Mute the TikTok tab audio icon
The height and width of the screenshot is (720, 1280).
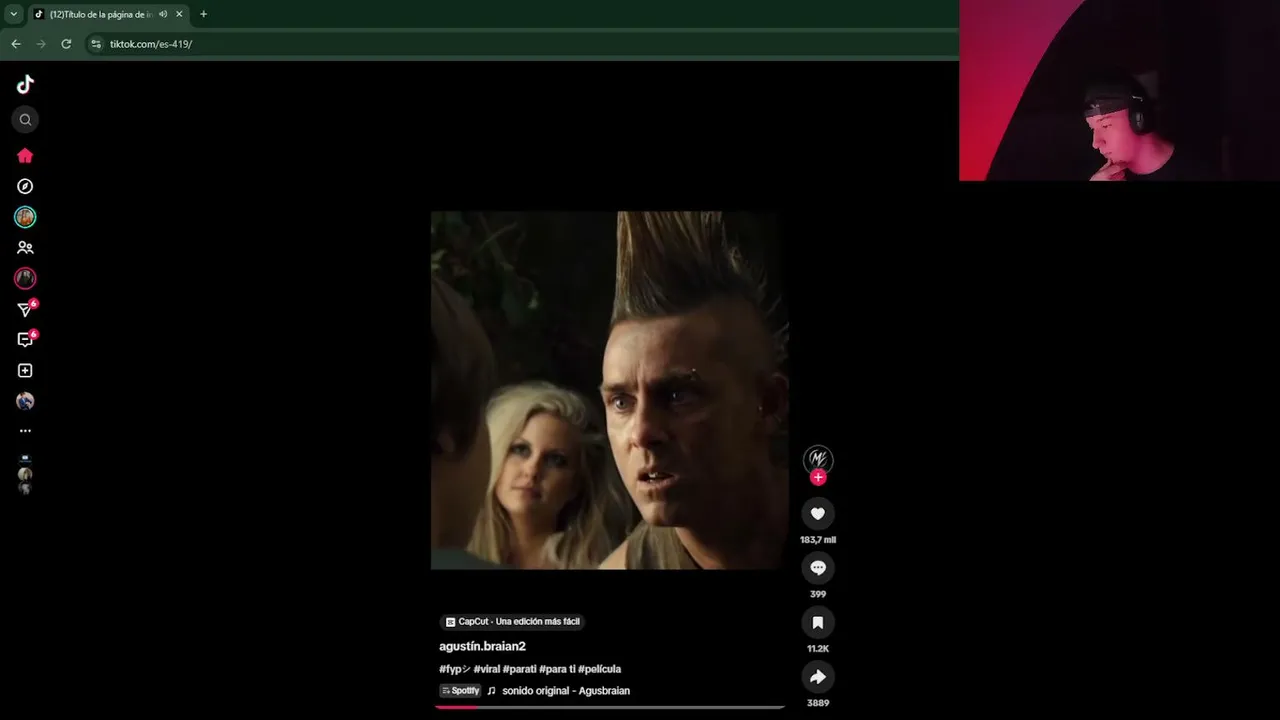coord(163,14)
